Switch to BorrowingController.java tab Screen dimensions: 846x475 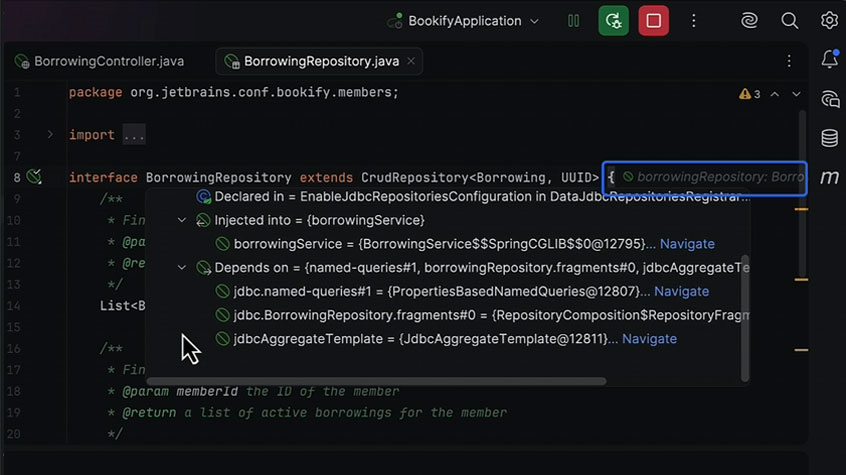(100, 62)
